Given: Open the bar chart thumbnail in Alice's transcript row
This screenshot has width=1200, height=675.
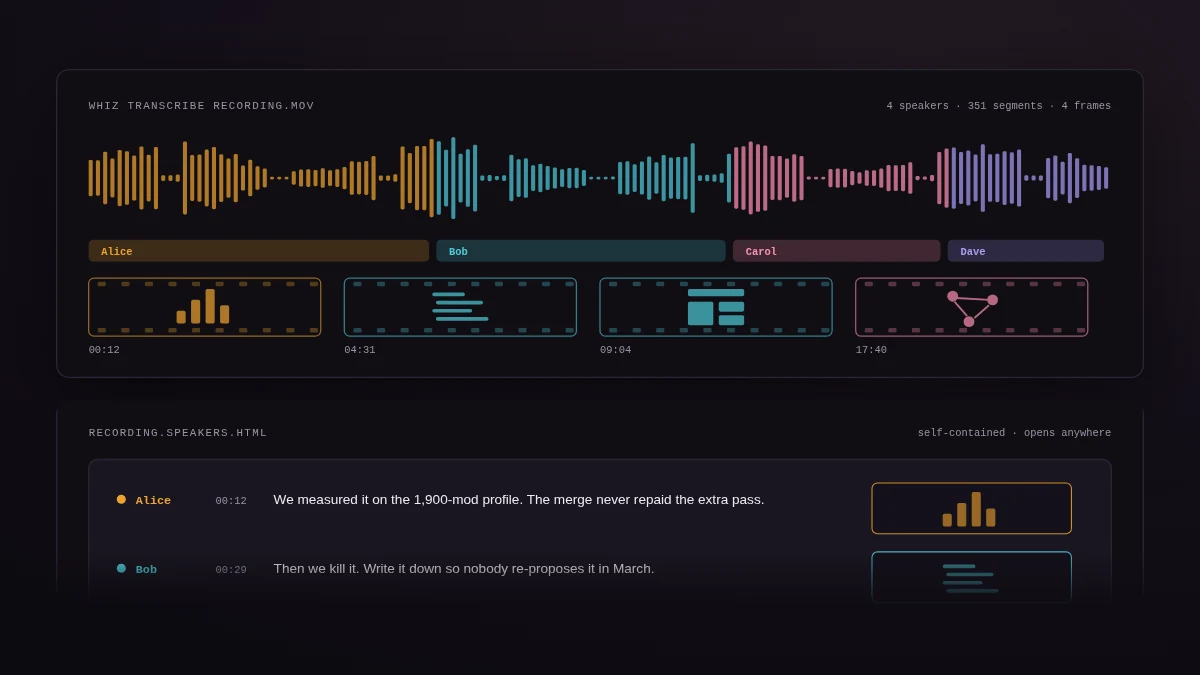Looking at the screenshot, I should pyautogui.click(x=971, y=508).
